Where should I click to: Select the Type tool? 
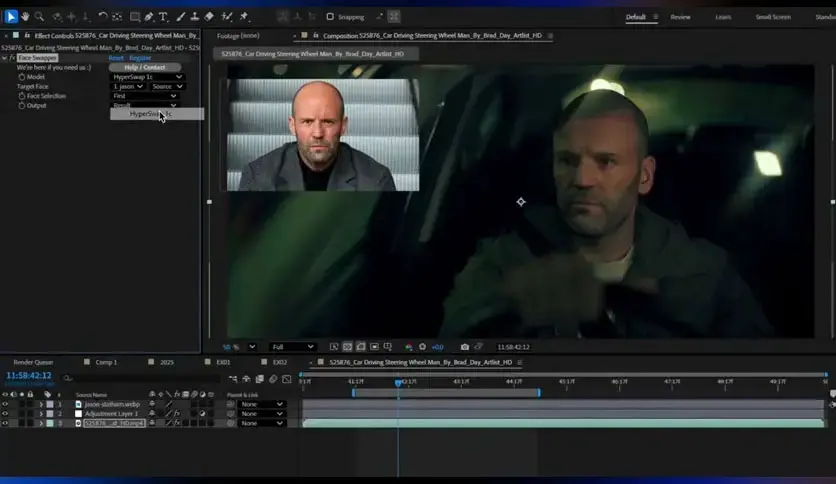click(163, 17)
